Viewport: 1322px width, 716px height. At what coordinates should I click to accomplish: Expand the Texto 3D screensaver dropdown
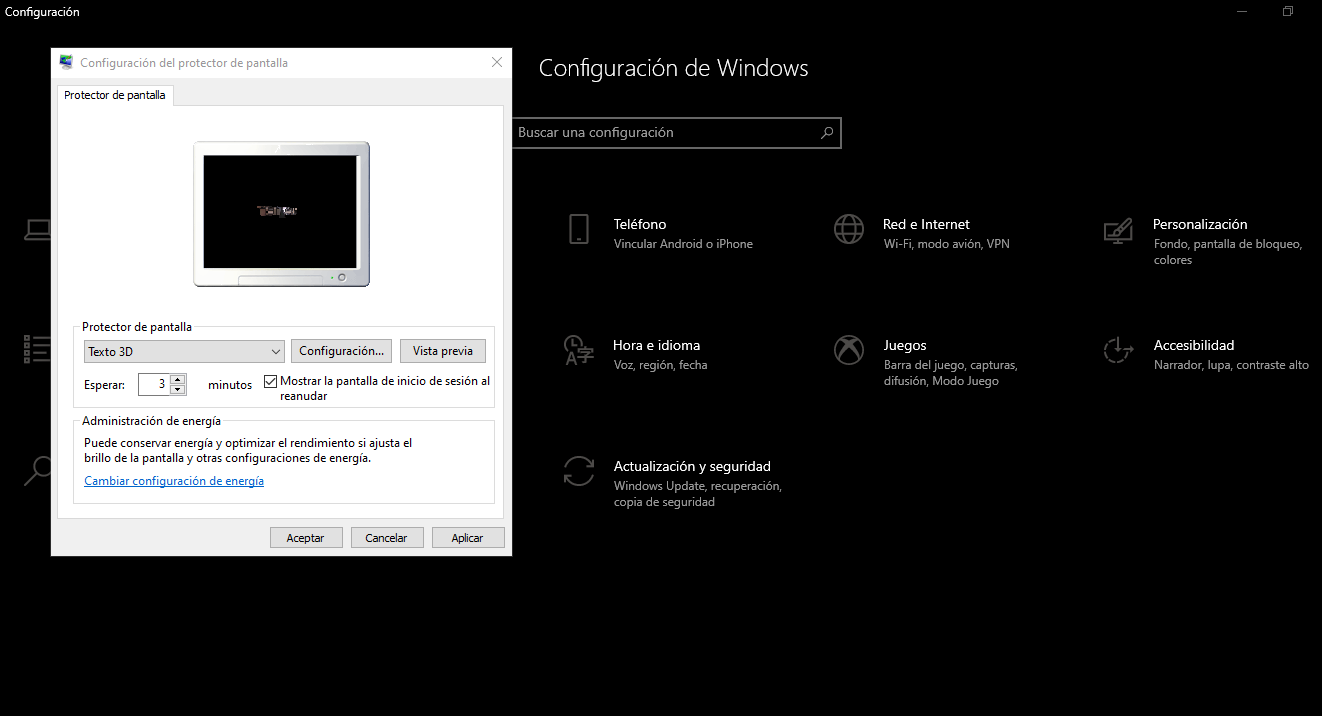pos(276,351)
